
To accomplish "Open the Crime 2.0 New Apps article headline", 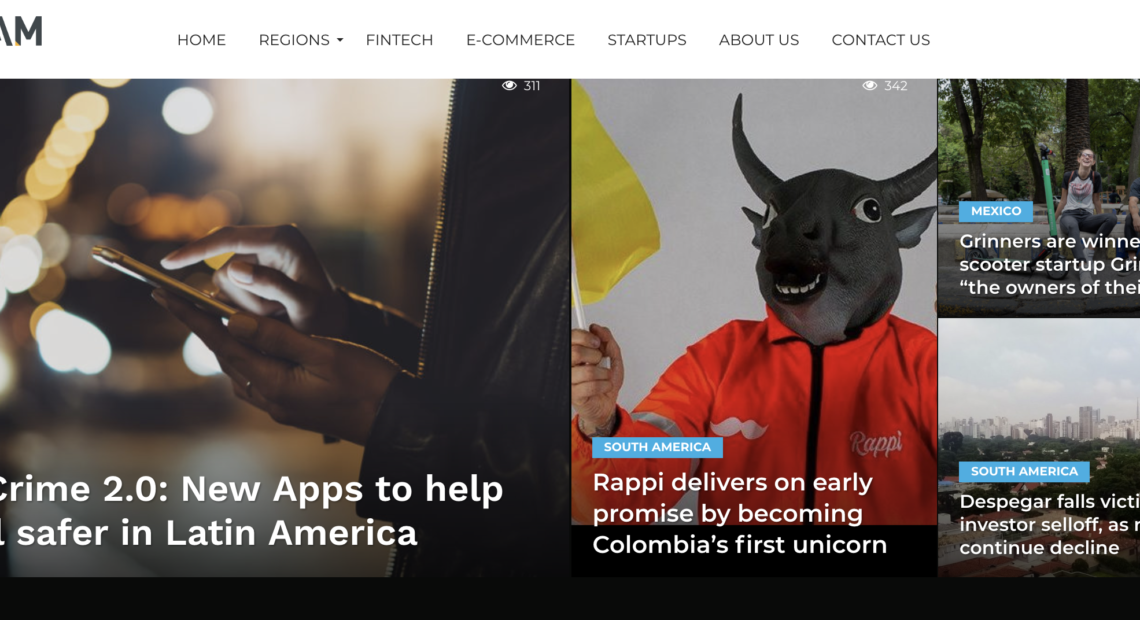I will click(251, 510).
